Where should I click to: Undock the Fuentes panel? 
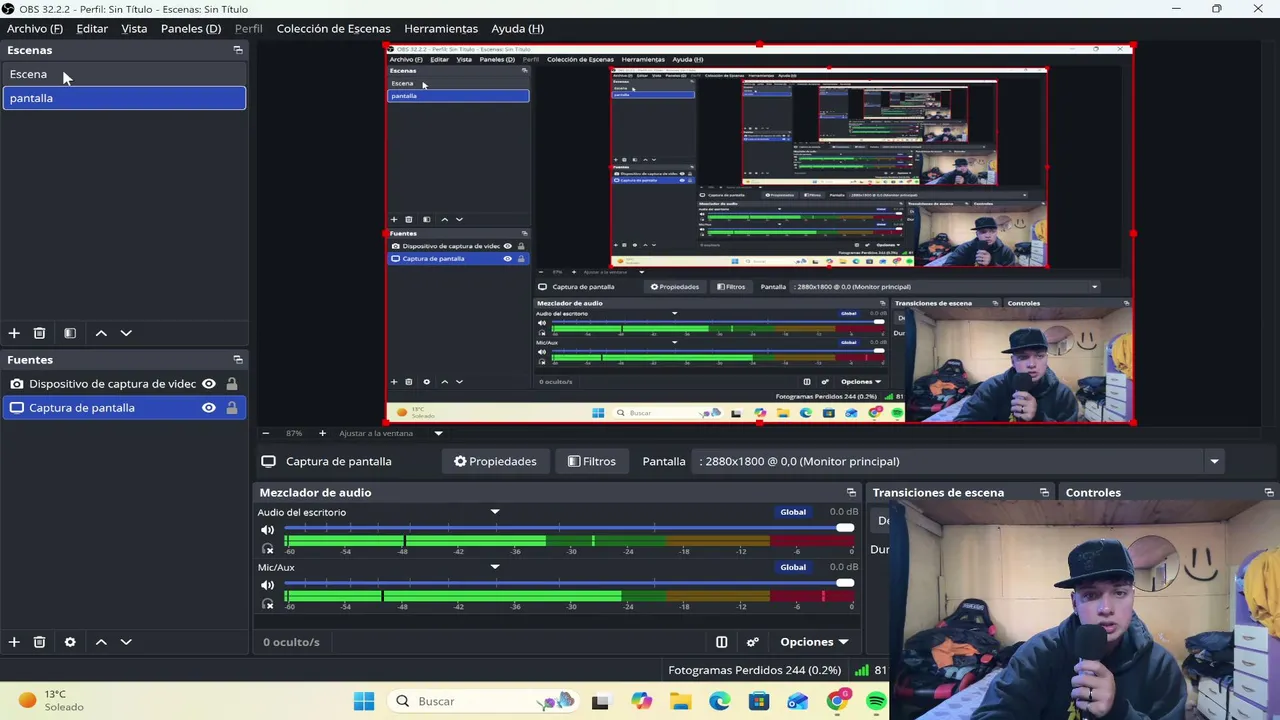[x=238, y=360]
